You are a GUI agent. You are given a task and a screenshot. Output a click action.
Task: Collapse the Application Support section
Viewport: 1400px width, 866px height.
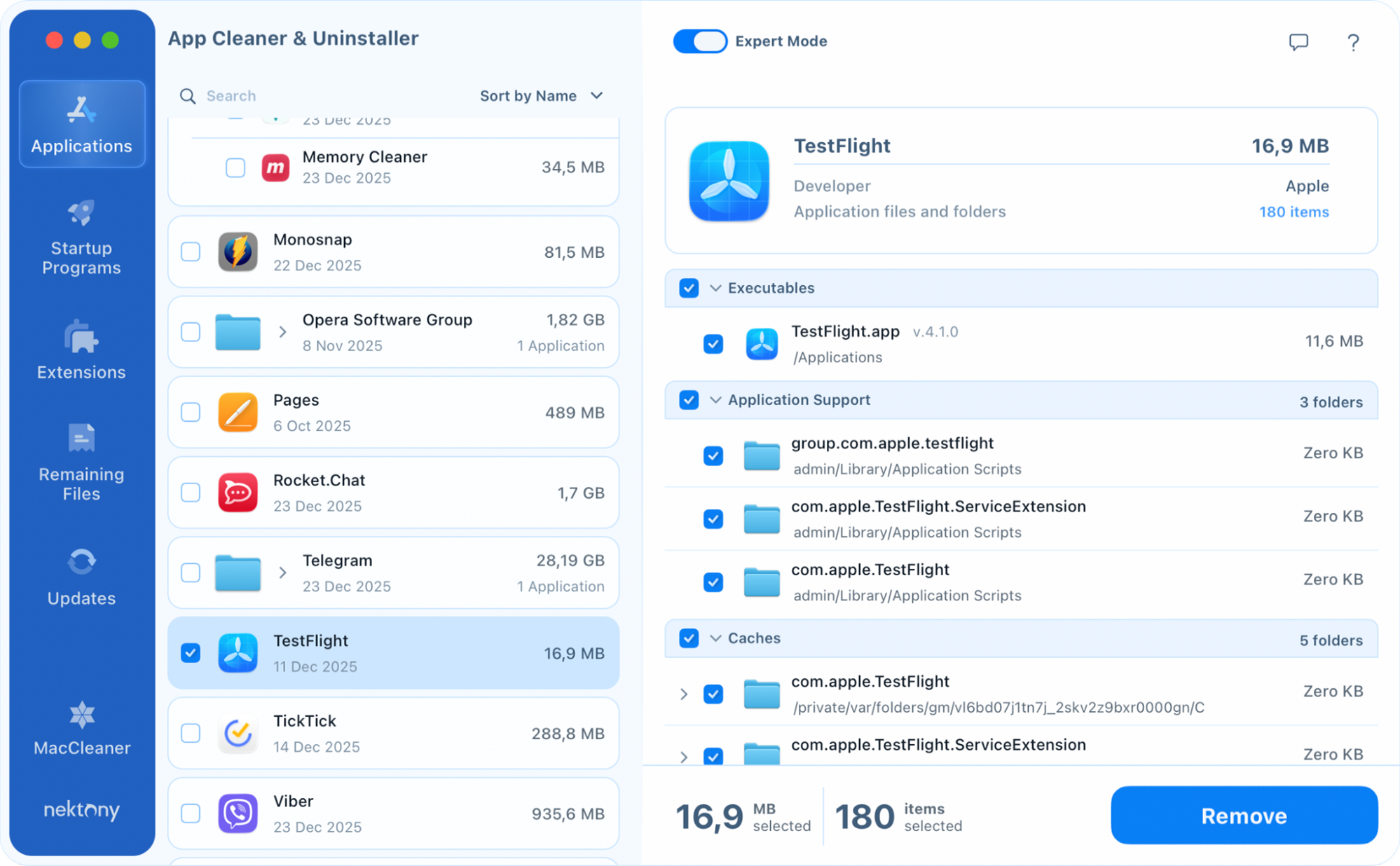[715, 399]
